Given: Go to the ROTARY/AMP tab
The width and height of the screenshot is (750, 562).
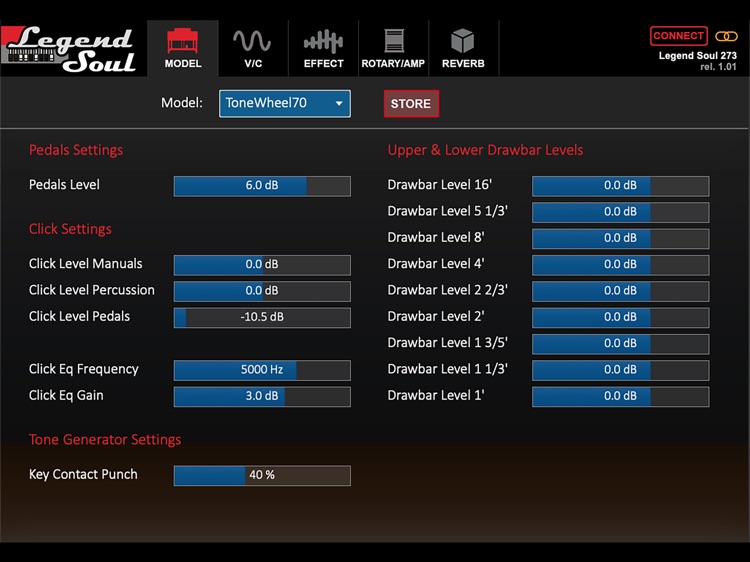Looking at the screenshot, I should coord(393,48).
